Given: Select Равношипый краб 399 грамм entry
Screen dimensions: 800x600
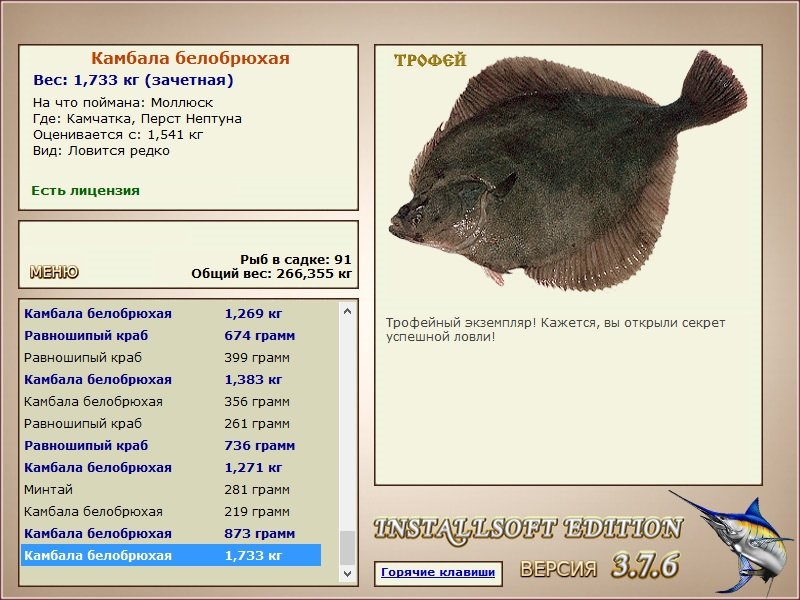Looking at the screenshot, I should (171, 358).
